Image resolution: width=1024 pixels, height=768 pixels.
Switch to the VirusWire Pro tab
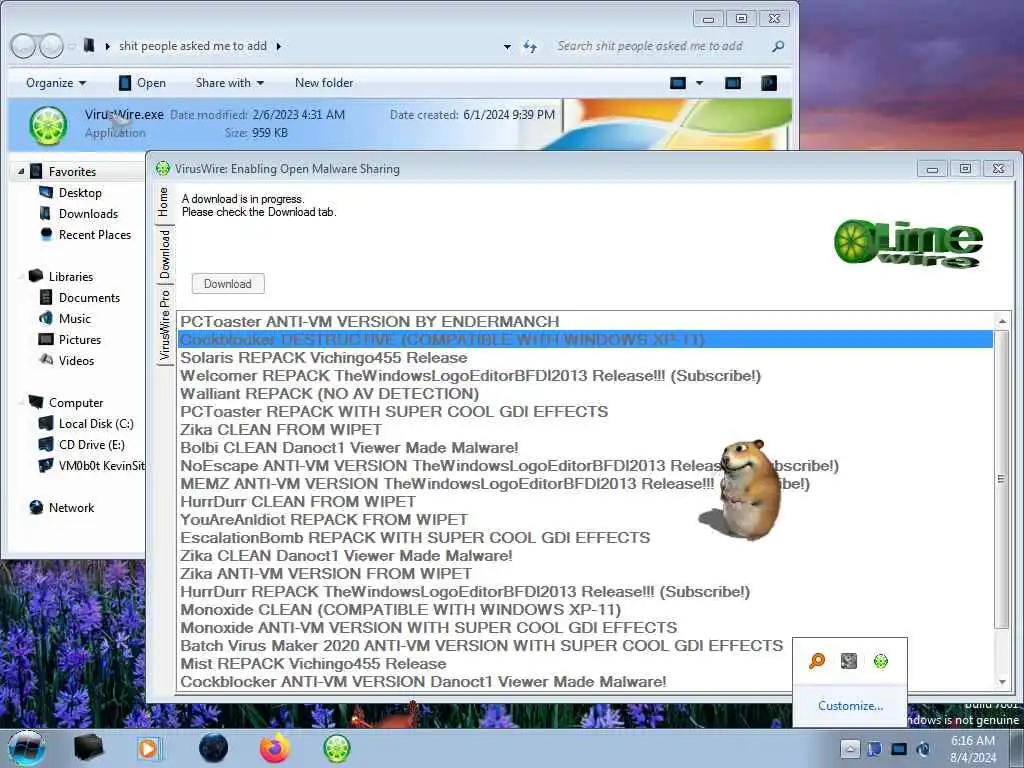tap(165, 325)
